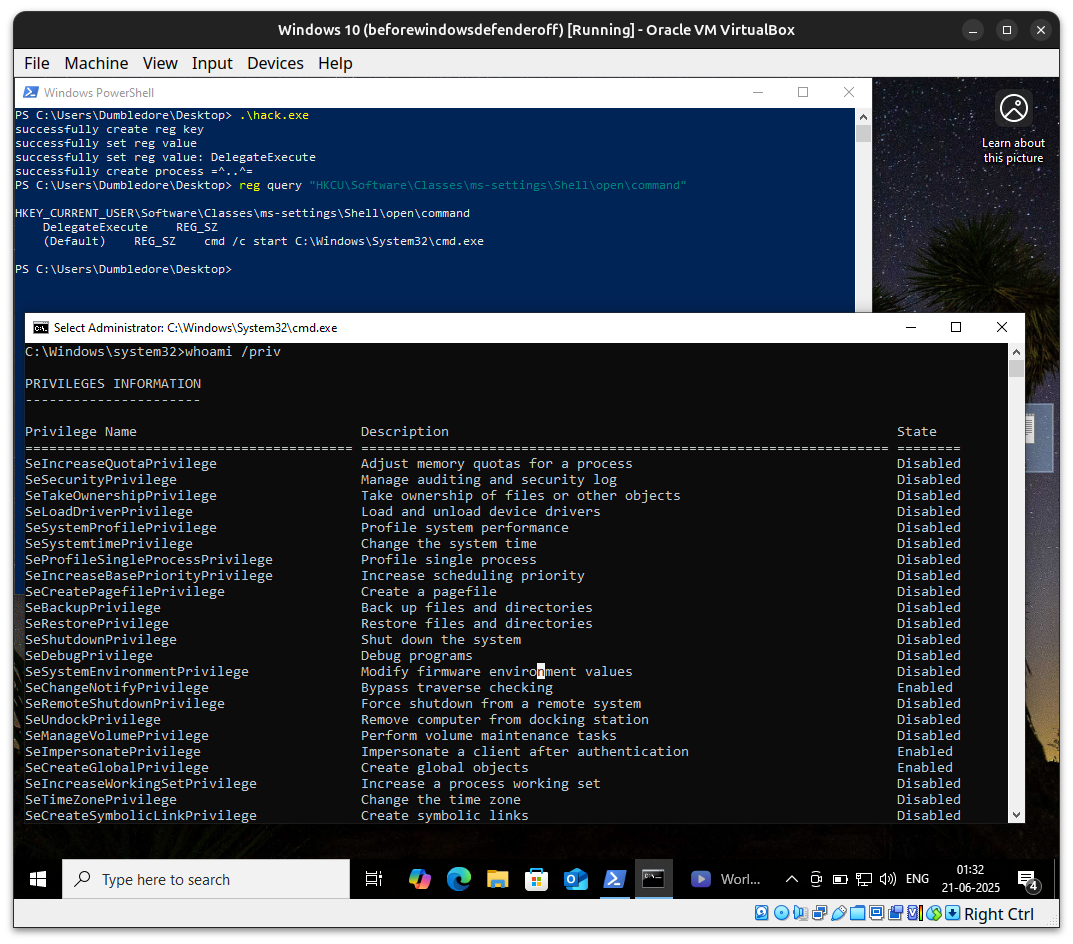
Task: Click the SeDebugPrivilege row name
Action: pyautogui.click(x=89, y=656)
